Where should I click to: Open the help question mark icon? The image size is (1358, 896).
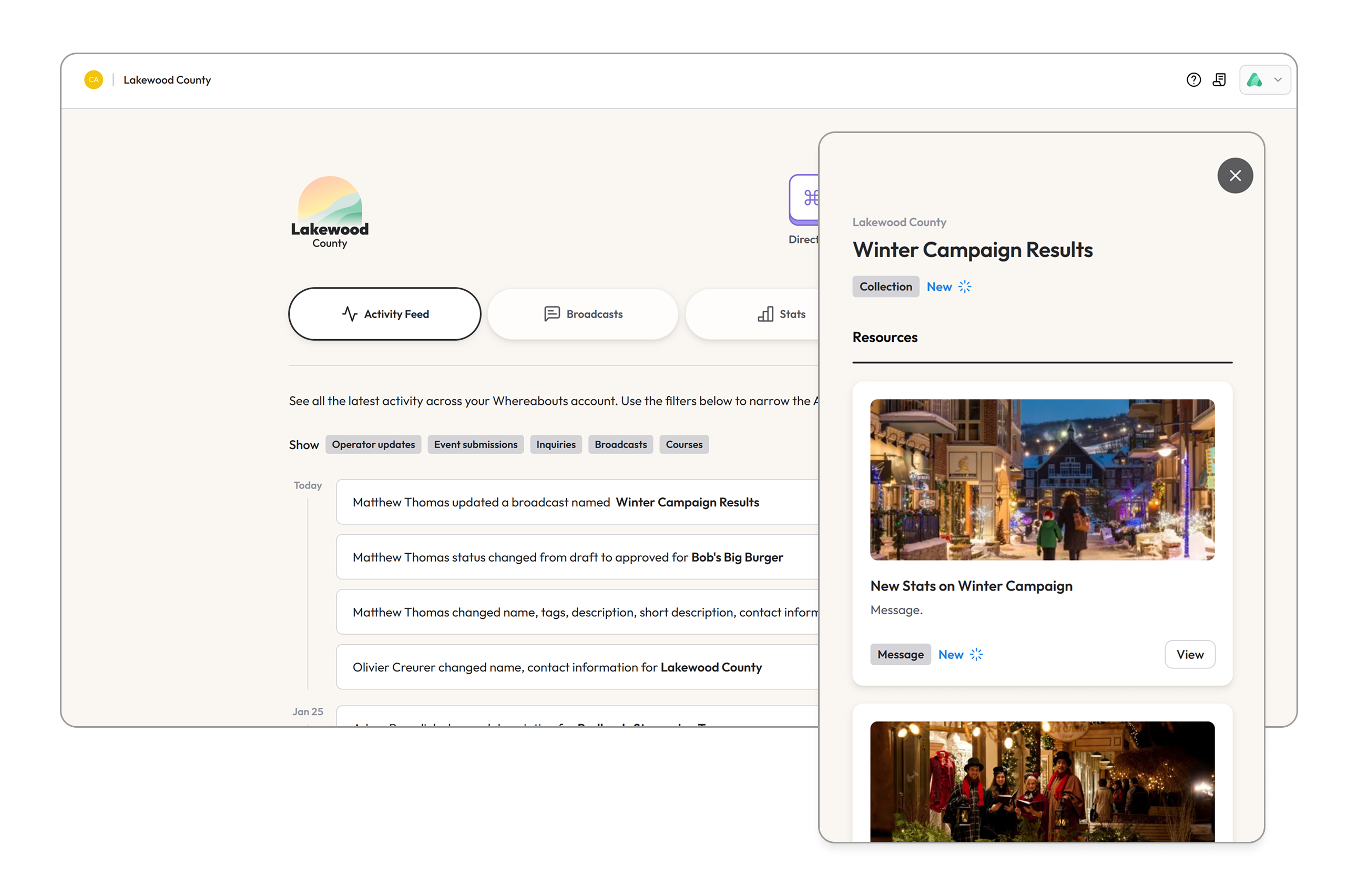point(1193,80)
